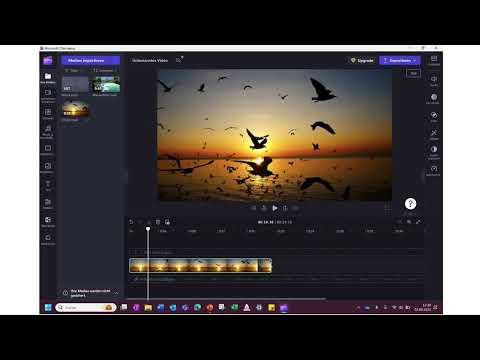Image resolution: width=480 pixels, height=360 pixels.
Task: Duplicate the selected clip
Action: (x=167, y=222)
